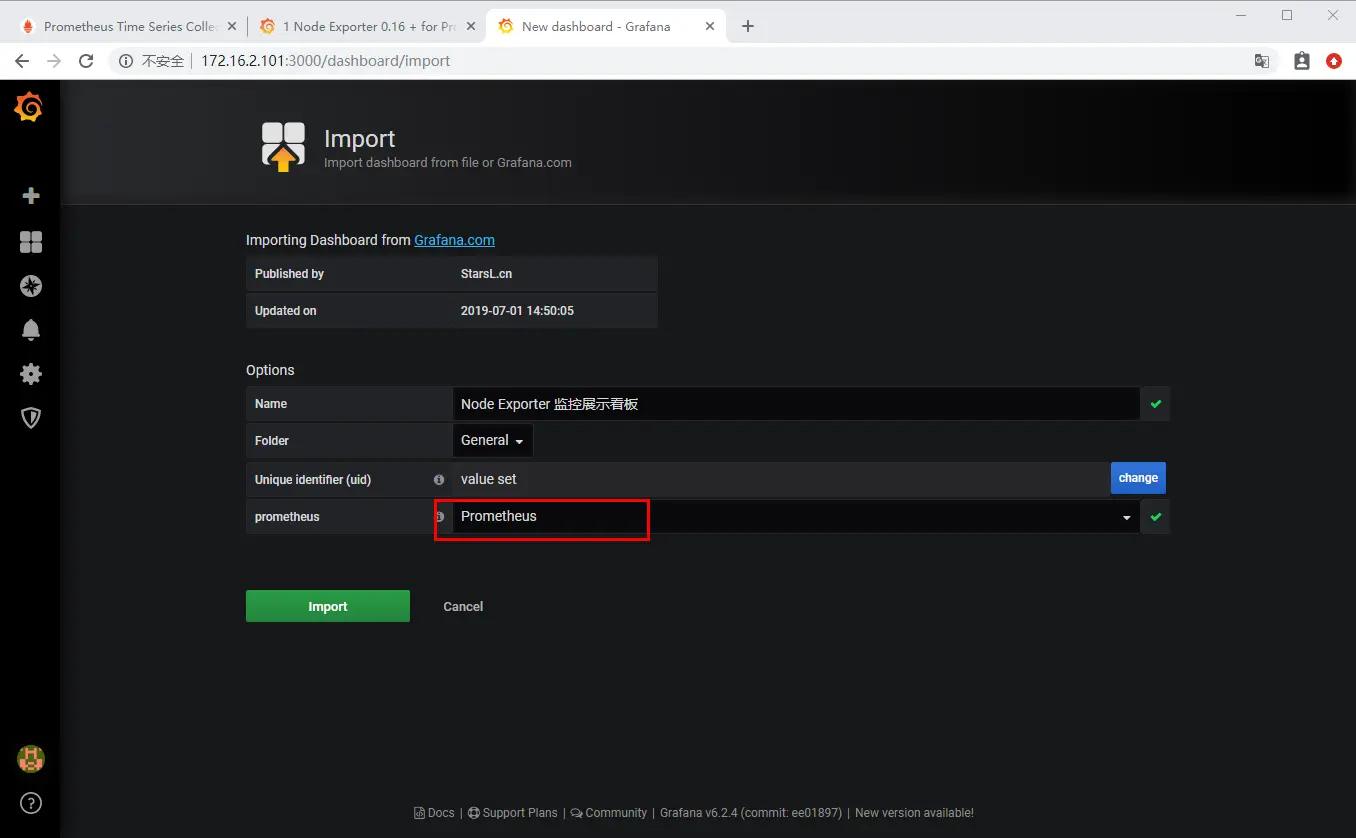Click the date 2019-07-01 14:50:05

coord(517,311)
